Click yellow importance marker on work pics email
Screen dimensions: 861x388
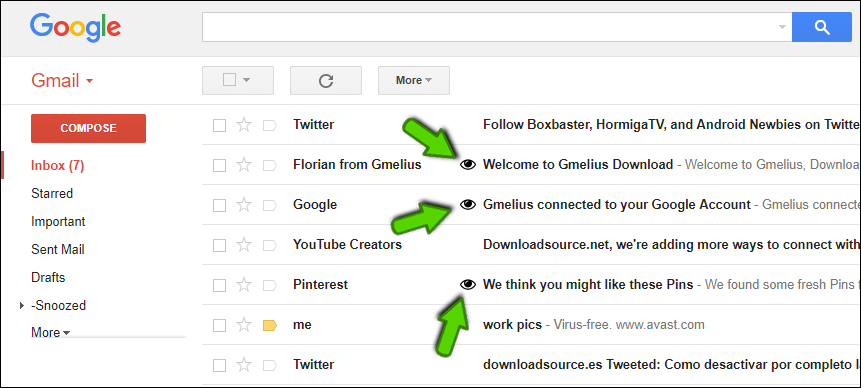(270, 325)
